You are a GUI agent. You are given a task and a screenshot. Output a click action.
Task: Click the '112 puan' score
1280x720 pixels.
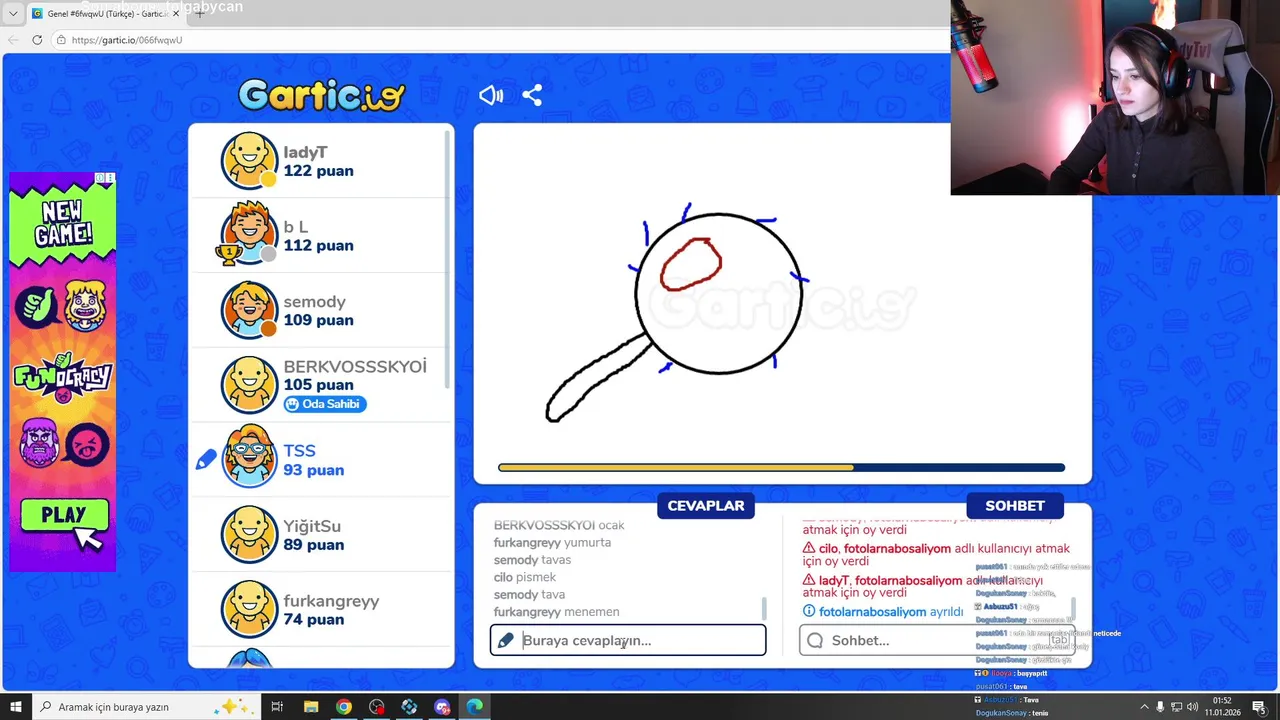click(x=318, y=245)
